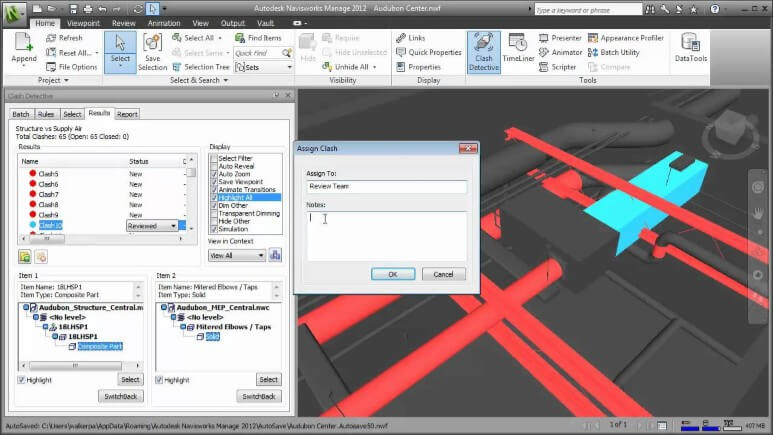The image size is (773, 435).
Task: Click the Navisworks application menu logo
Action: tap(14, 13)
